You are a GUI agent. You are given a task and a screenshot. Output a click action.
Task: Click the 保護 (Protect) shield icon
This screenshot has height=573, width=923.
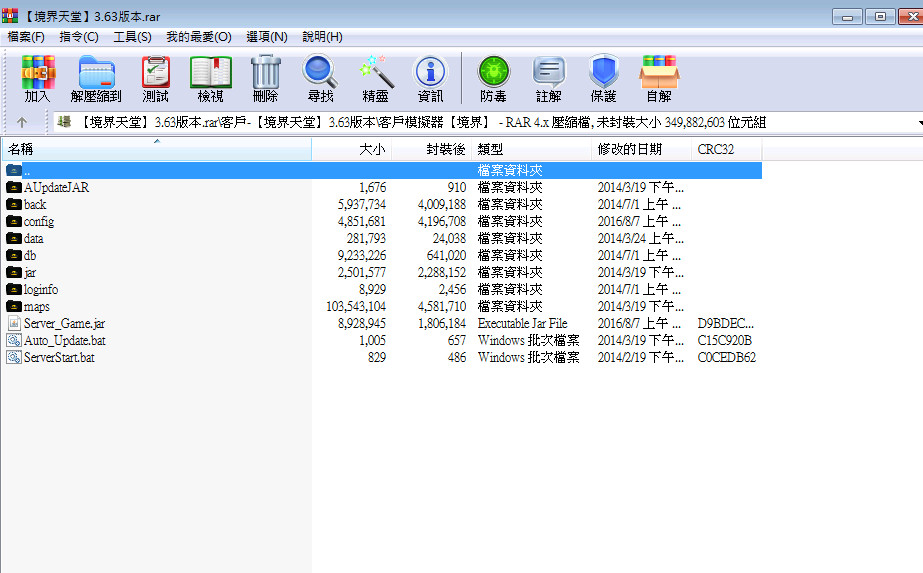(603, 72)
